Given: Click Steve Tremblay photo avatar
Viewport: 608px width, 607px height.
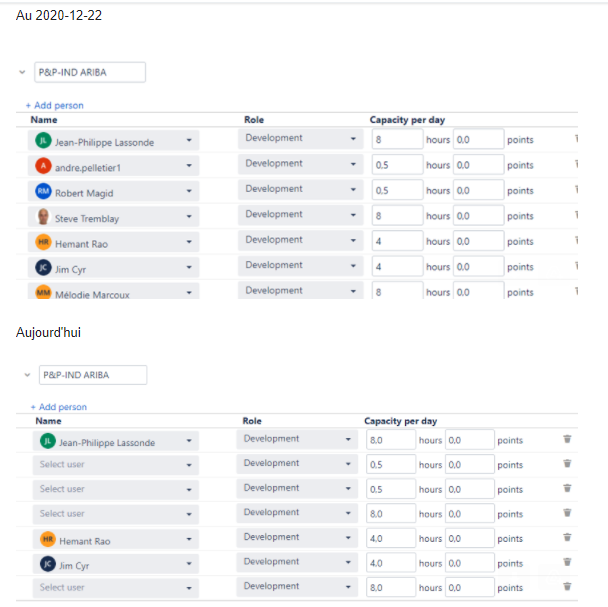Looking at the screenshot, I should [43, 216].
